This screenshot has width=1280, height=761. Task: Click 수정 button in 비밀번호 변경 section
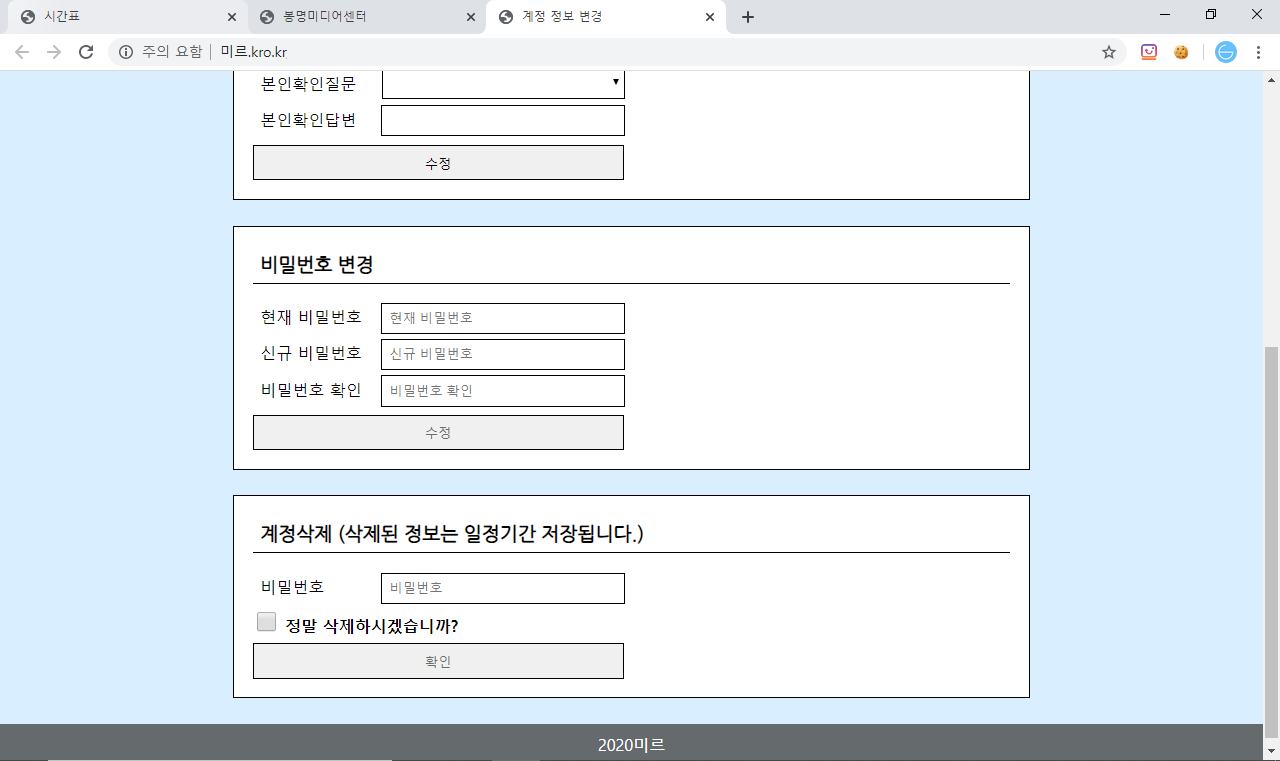coord(438,433)
